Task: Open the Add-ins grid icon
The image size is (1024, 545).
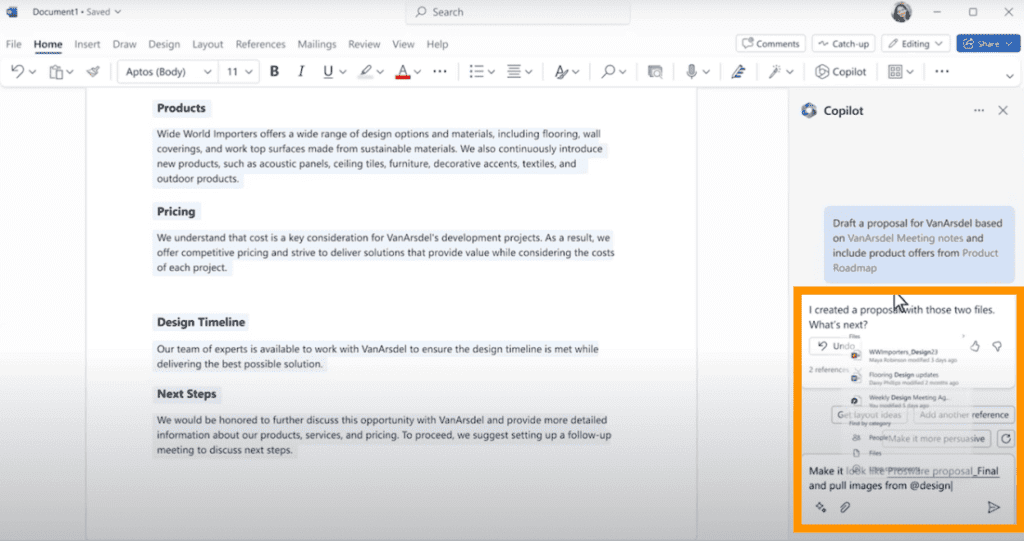Action: point(895,72)
